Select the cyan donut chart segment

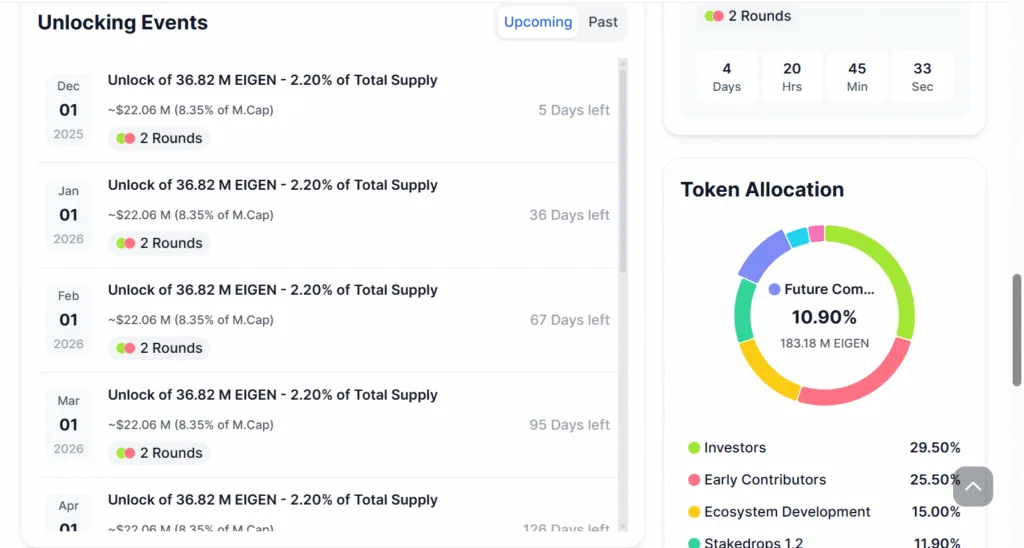(x=797, y=237)
